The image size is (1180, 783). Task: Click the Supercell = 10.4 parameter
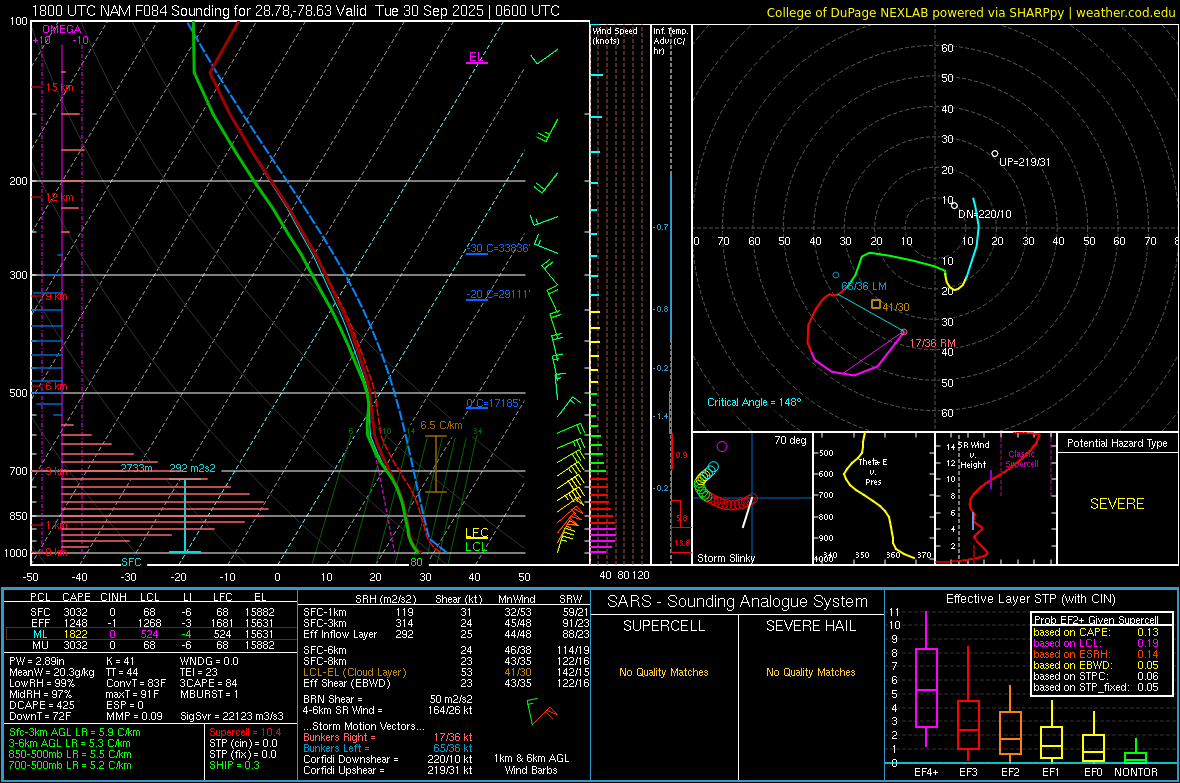pyautogui.click(x=245, y=733)
